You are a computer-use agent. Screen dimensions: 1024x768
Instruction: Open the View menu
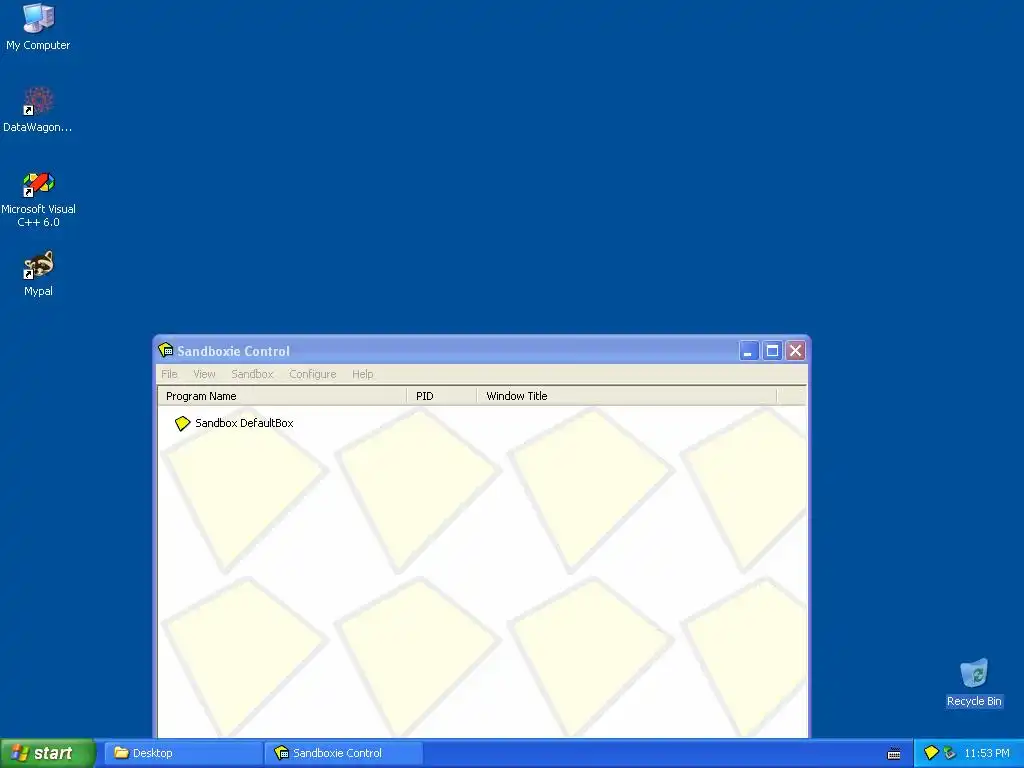(204, 374)
